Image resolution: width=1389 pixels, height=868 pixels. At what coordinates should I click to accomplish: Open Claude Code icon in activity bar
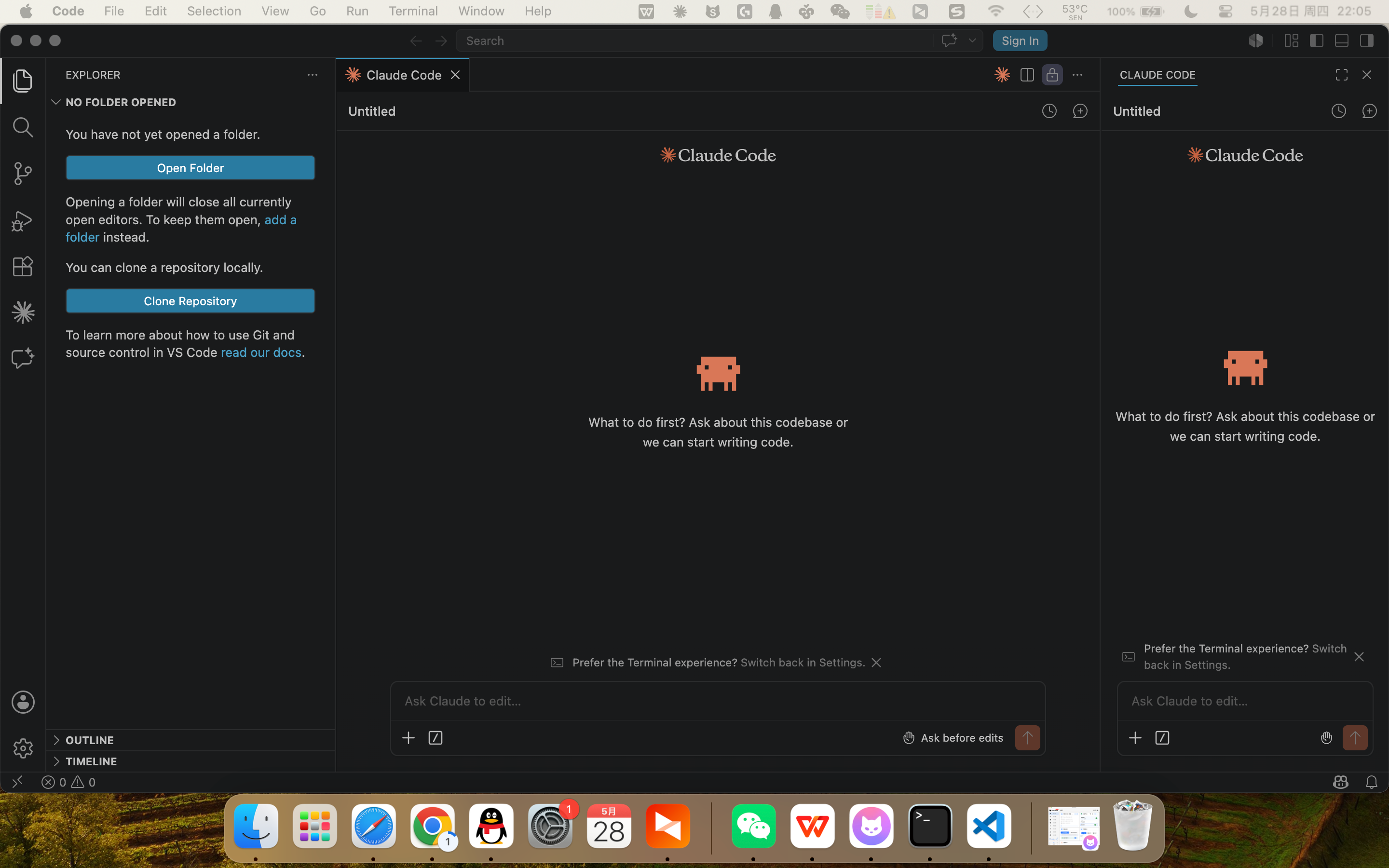pyautogui.click(x=22, y=312)
